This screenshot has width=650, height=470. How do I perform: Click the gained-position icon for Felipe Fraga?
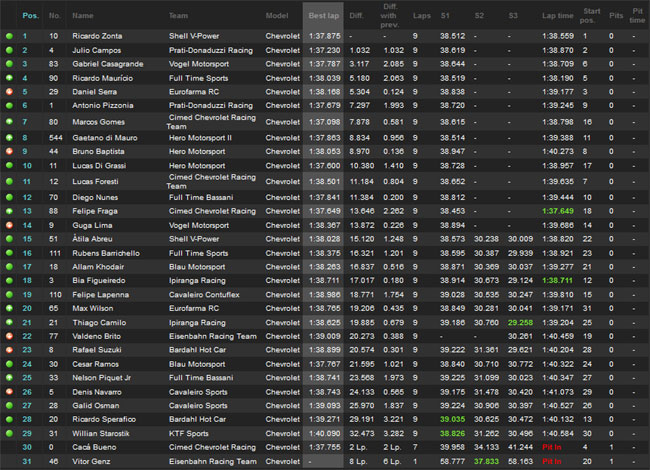click(9, 211)
